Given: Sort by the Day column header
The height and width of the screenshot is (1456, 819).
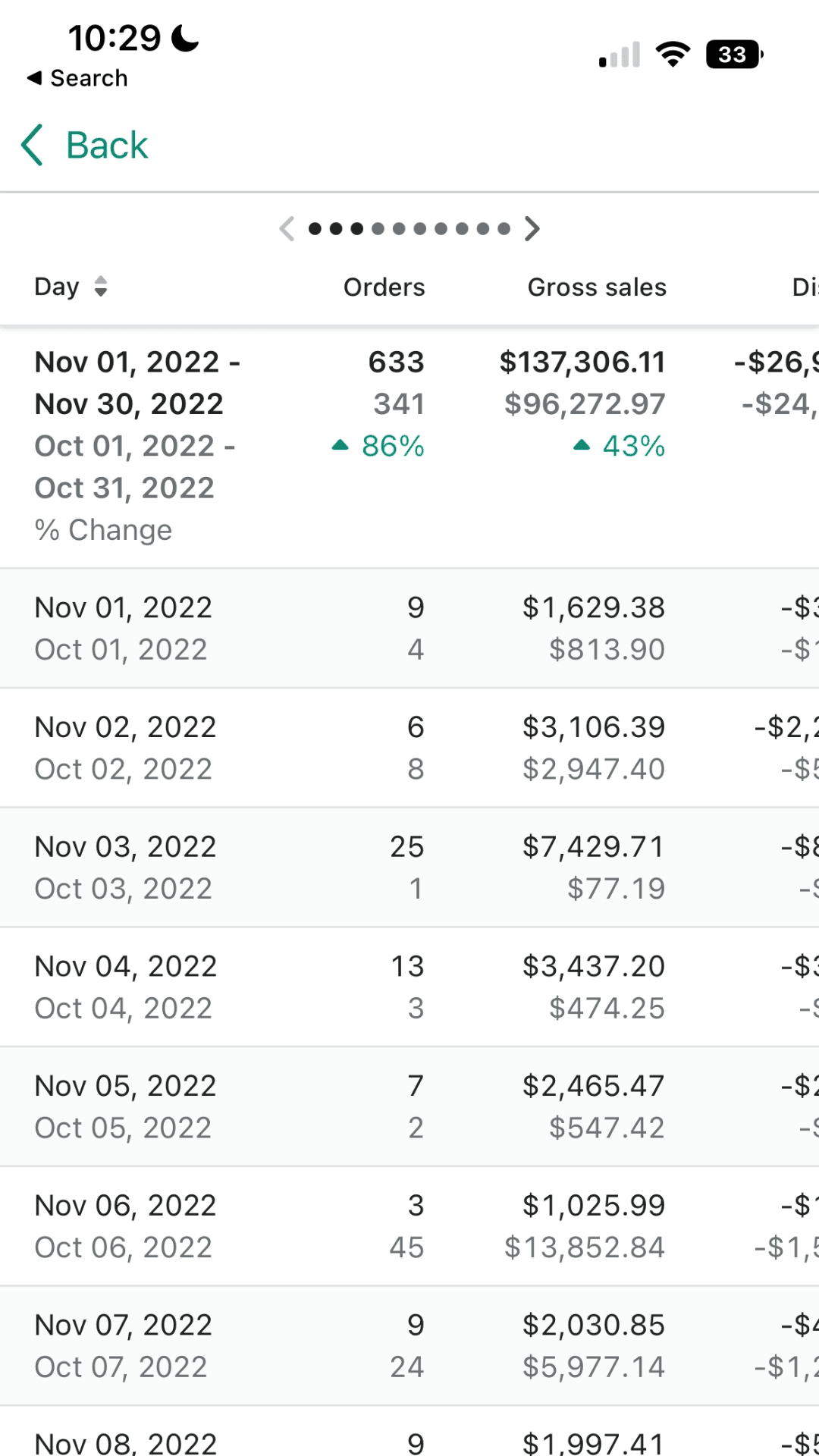Looking at the screenshot, I should [57, 287].
